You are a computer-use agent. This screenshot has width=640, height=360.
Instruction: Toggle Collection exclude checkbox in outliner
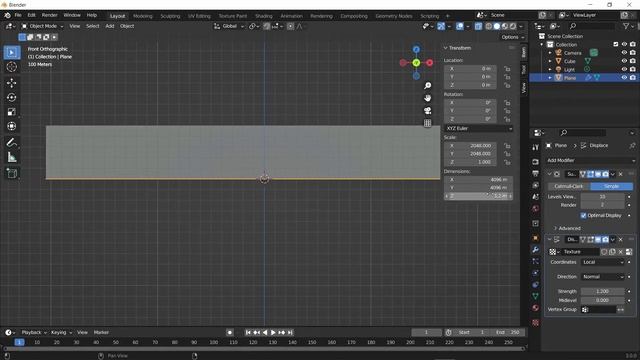coord(616,44)
